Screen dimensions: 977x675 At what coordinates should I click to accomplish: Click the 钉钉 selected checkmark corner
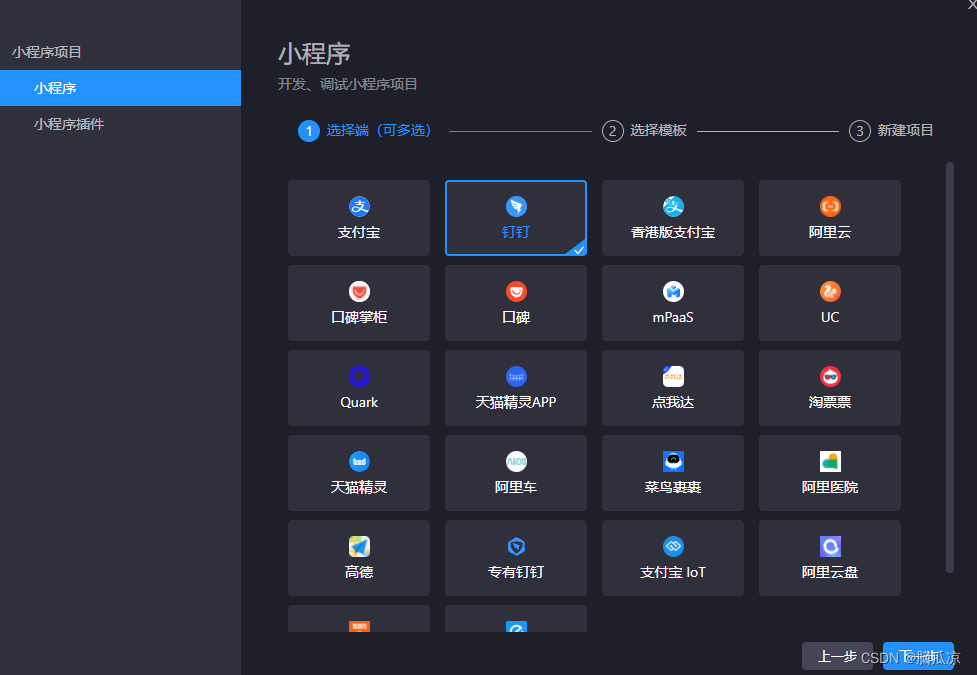pos(579,249)
